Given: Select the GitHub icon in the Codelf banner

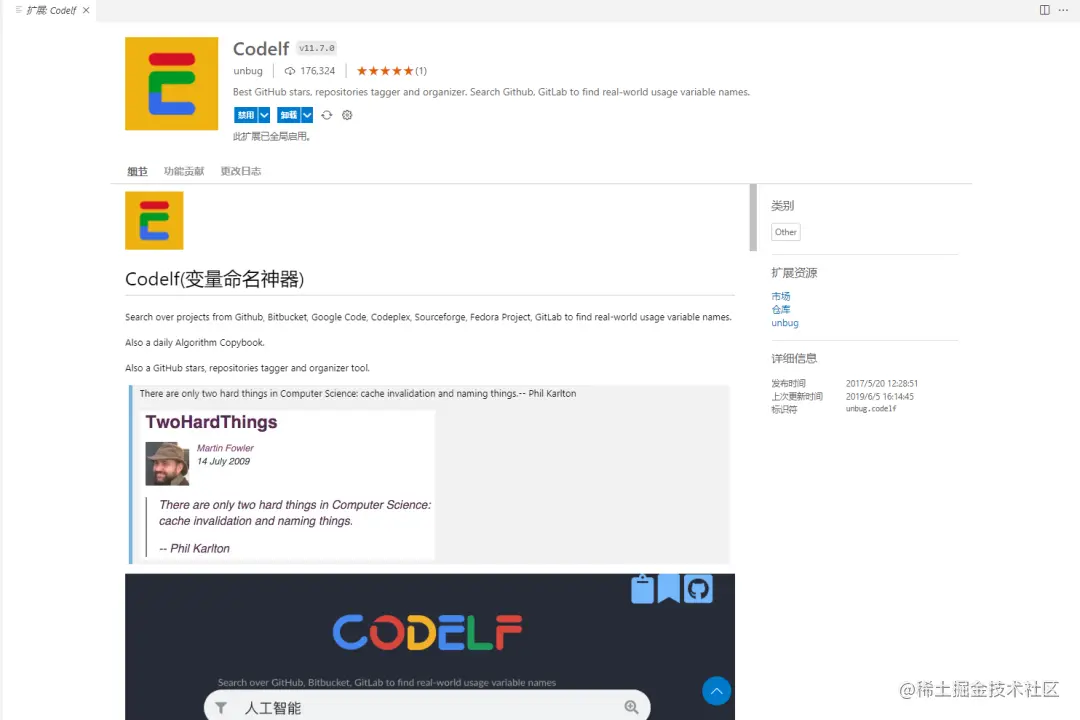Looking at the screenshot, I should pos(697,589).
